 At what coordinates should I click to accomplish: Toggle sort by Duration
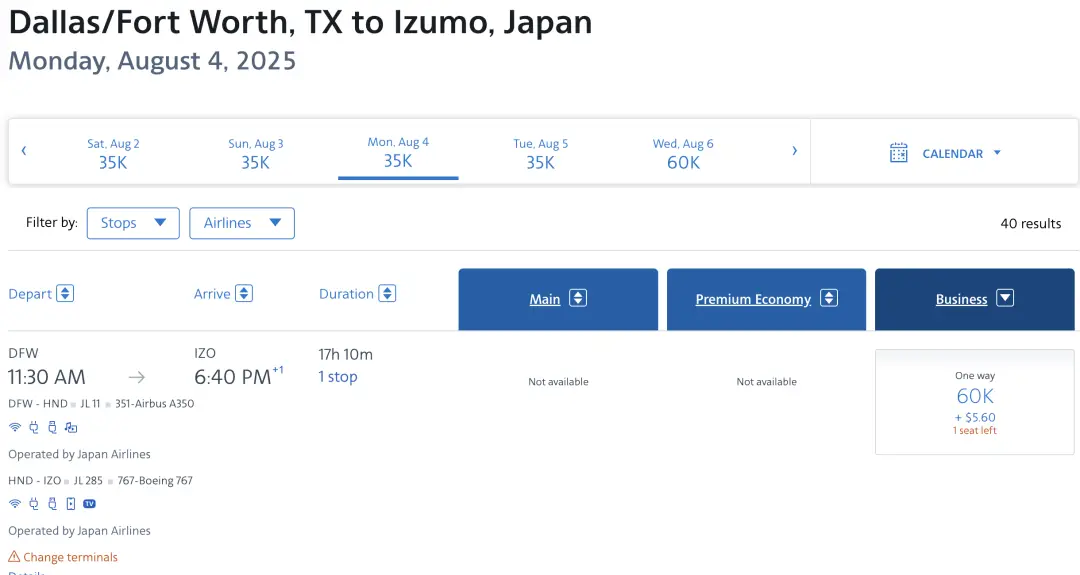click(x=387, y=294)
